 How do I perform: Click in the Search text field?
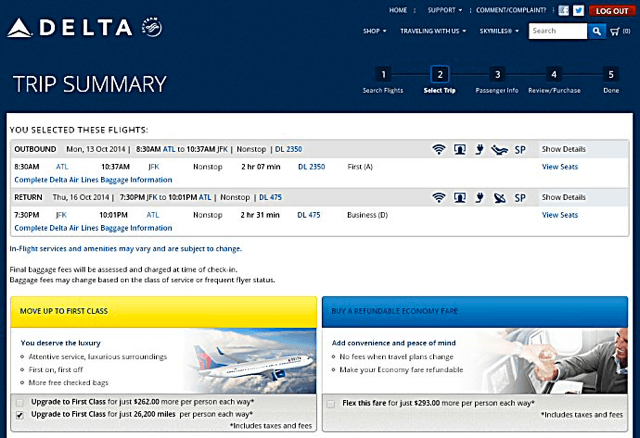[x=558, y=31]
